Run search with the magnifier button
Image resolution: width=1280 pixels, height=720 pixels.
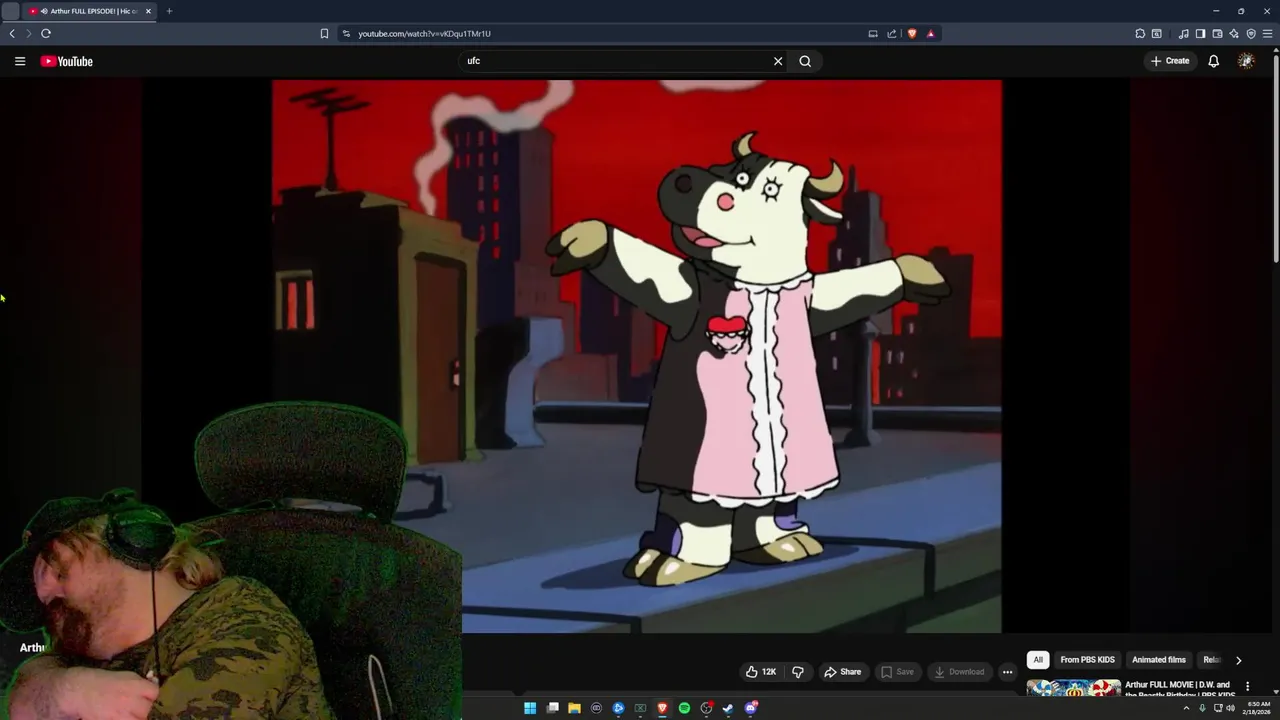(x=805, y=61)
